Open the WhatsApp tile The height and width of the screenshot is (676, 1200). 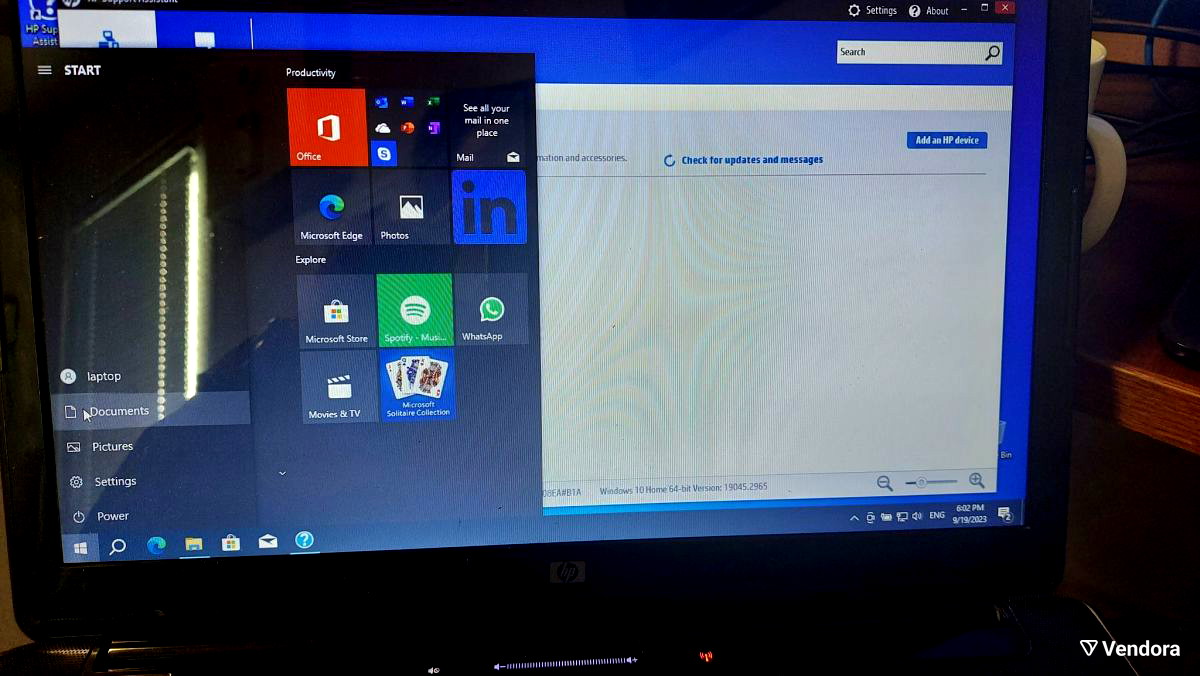[x=491, y=310]
